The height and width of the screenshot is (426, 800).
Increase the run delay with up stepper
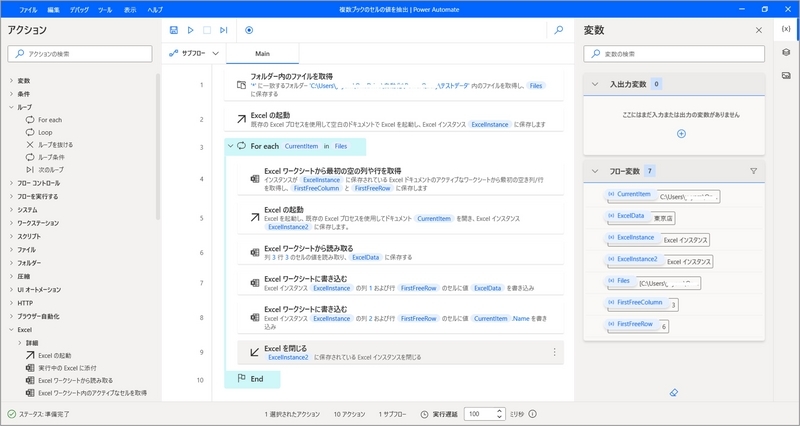[499, 411]
